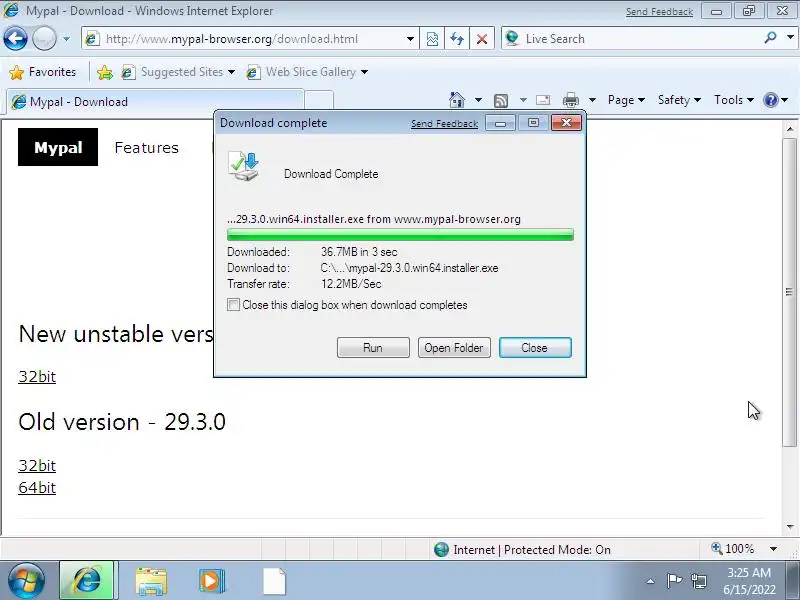Click the search magnifier icon
Viewport: 800px width, 600px height.
[771, 38]
